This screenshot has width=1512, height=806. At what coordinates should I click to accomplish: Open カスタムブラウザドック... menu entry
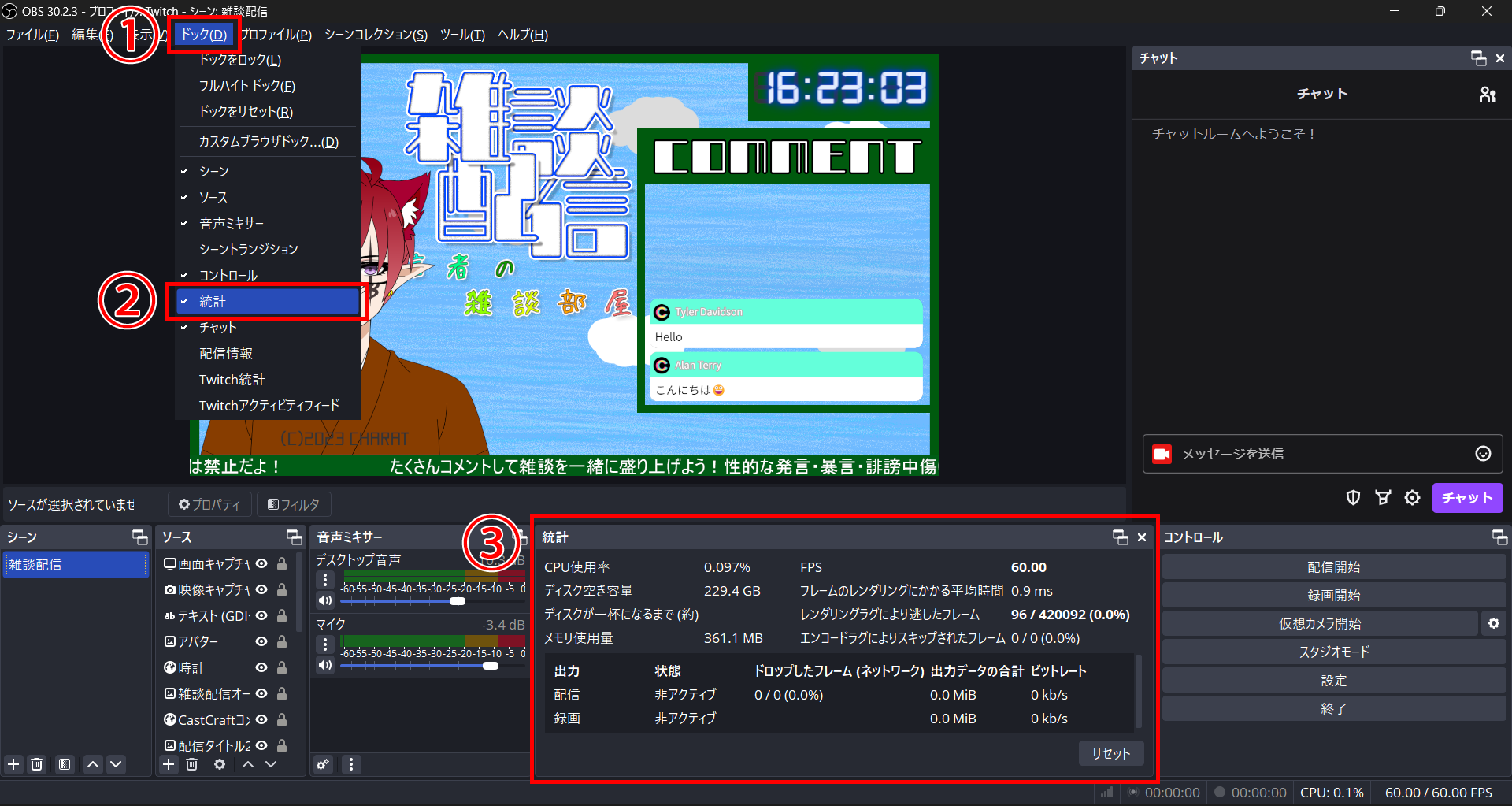[268, 141]
